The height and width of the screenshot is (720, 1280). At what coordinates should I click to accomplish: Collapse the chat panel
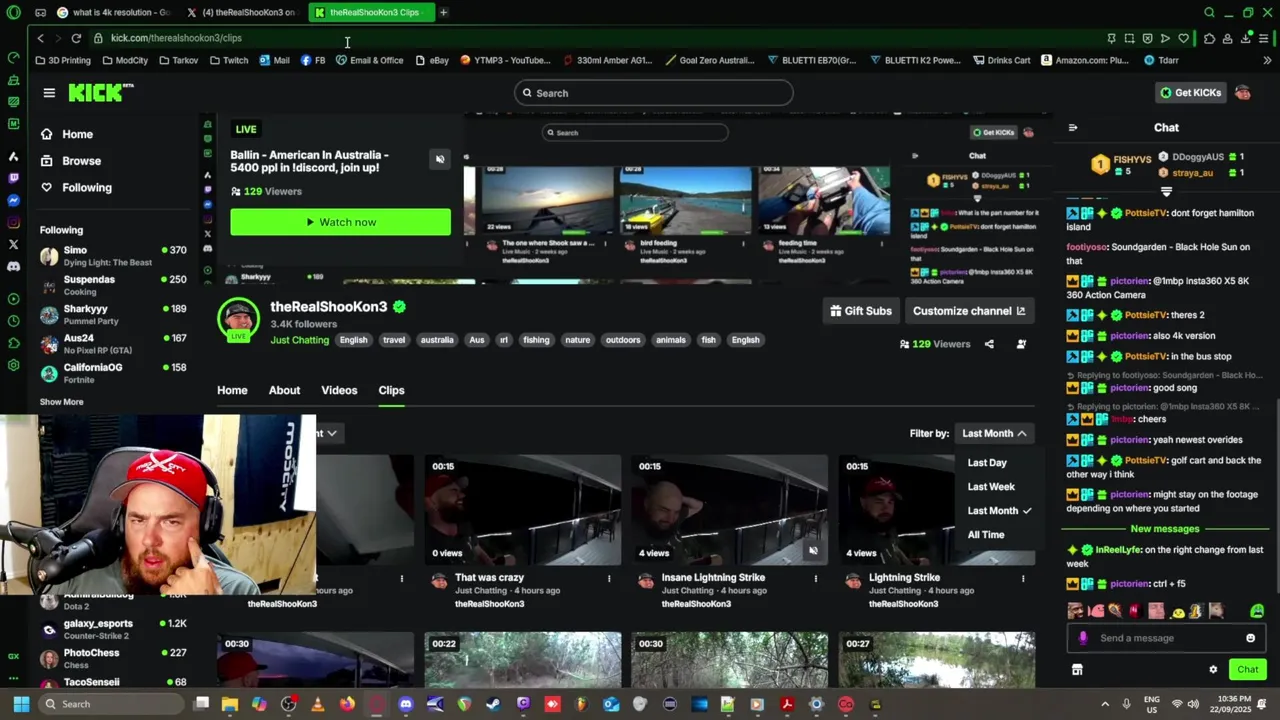pos(1073,128)
